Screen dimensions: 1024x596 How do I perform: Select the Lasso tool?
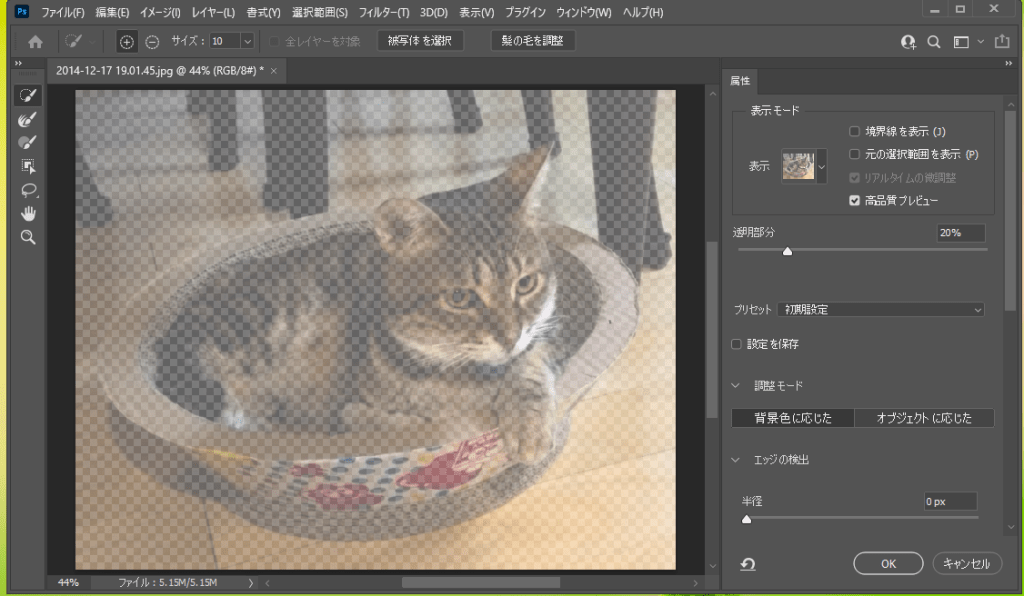pyautogui.click(x=28, y=190)
